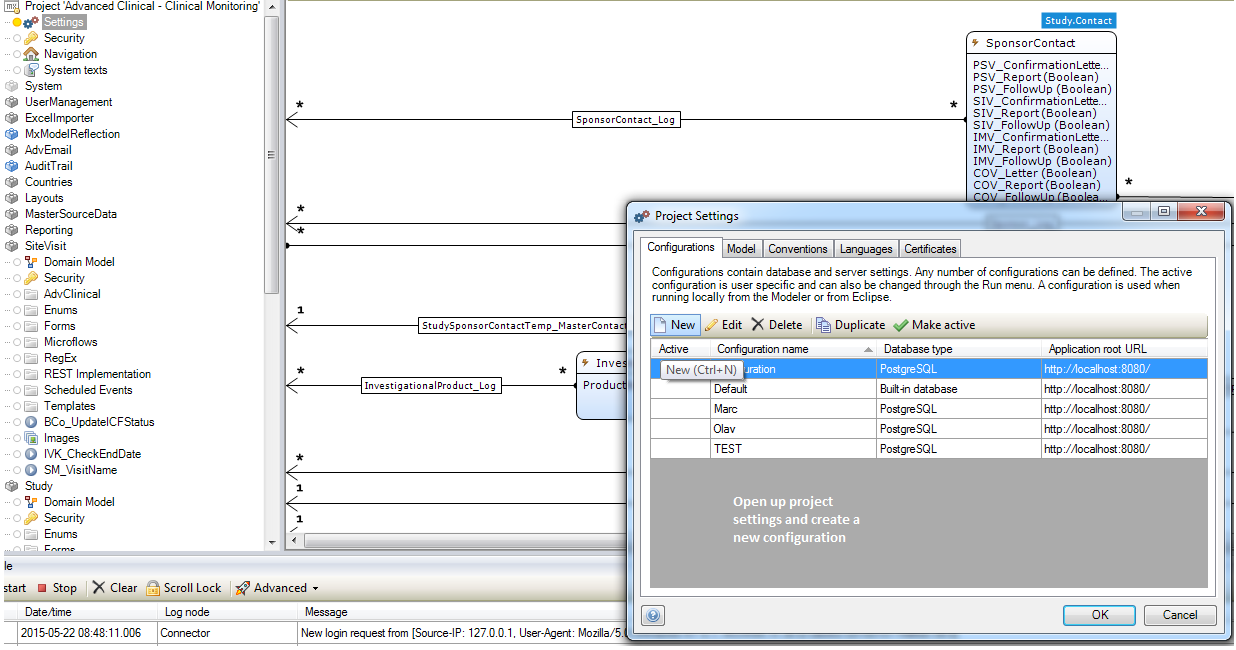Click project tree scrollbar up arrow
This screenshot has height=650, width=1236.
[272, 7]
